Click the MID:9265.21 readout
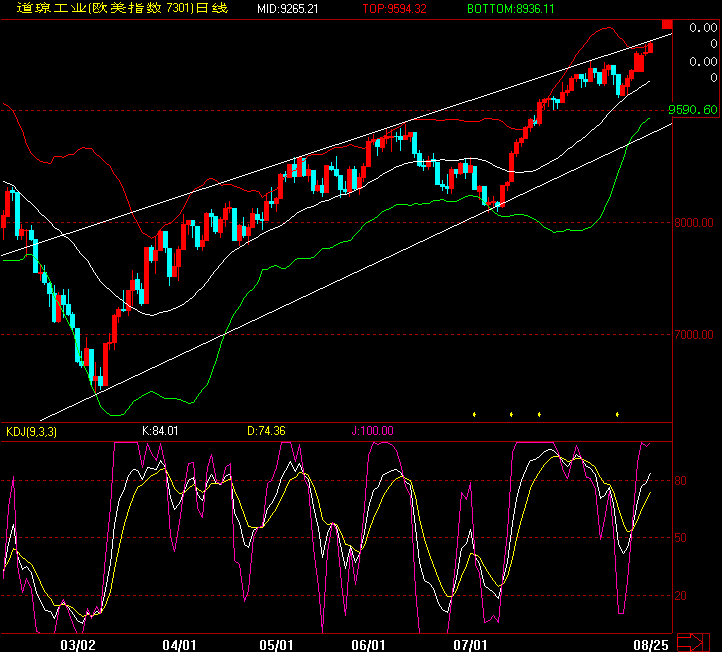This screenshot has height=652, width=722. tap(288, 9)
